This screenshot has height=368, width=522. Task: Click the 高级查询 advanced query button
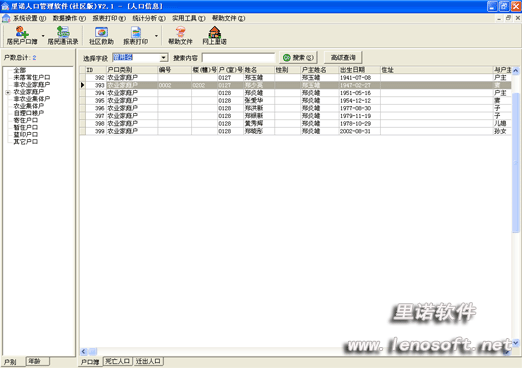343,58
